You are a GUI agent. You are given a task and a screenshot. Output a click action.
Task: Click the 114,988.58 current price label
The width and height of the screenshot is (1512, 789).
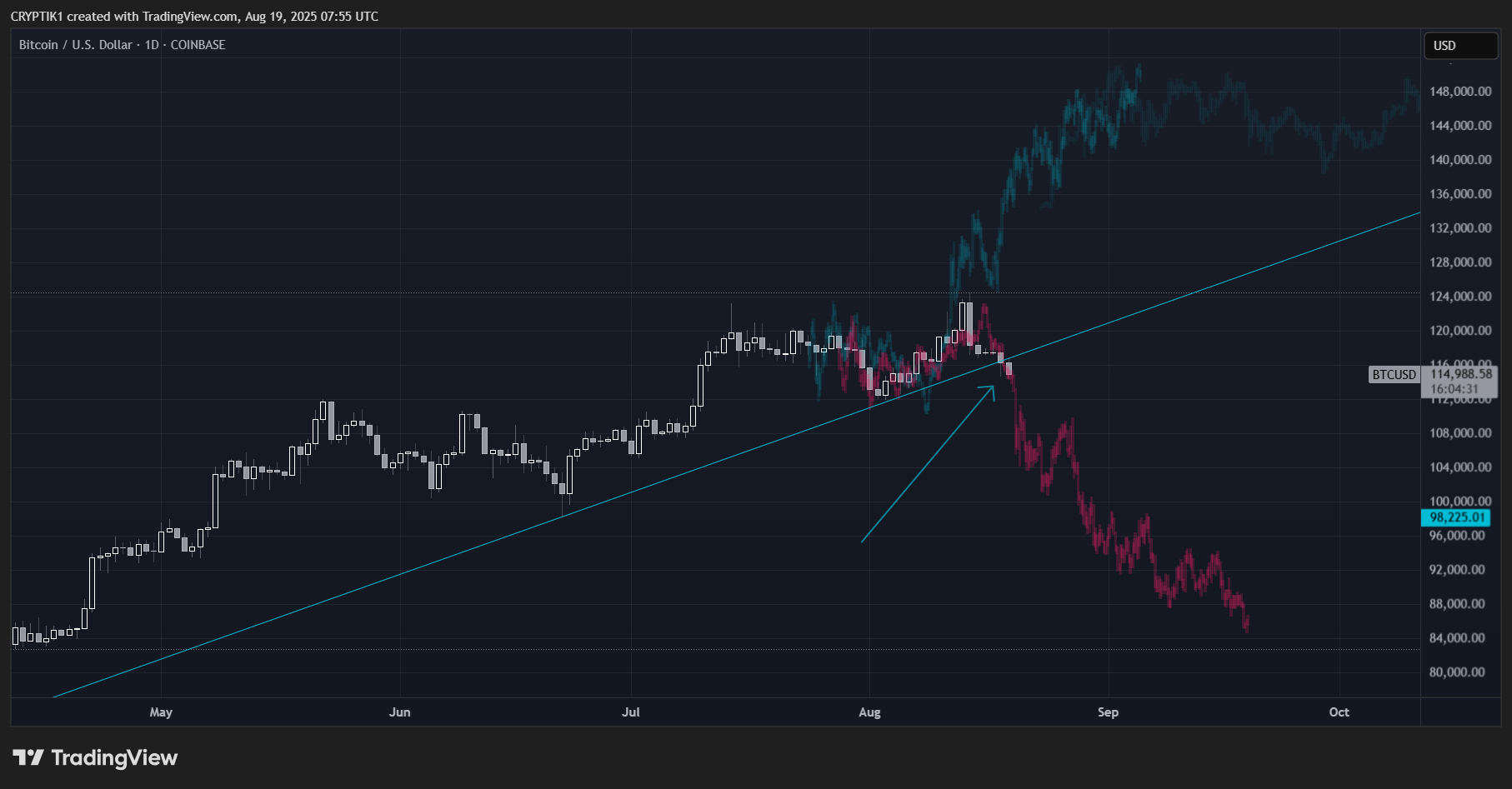1460,374
